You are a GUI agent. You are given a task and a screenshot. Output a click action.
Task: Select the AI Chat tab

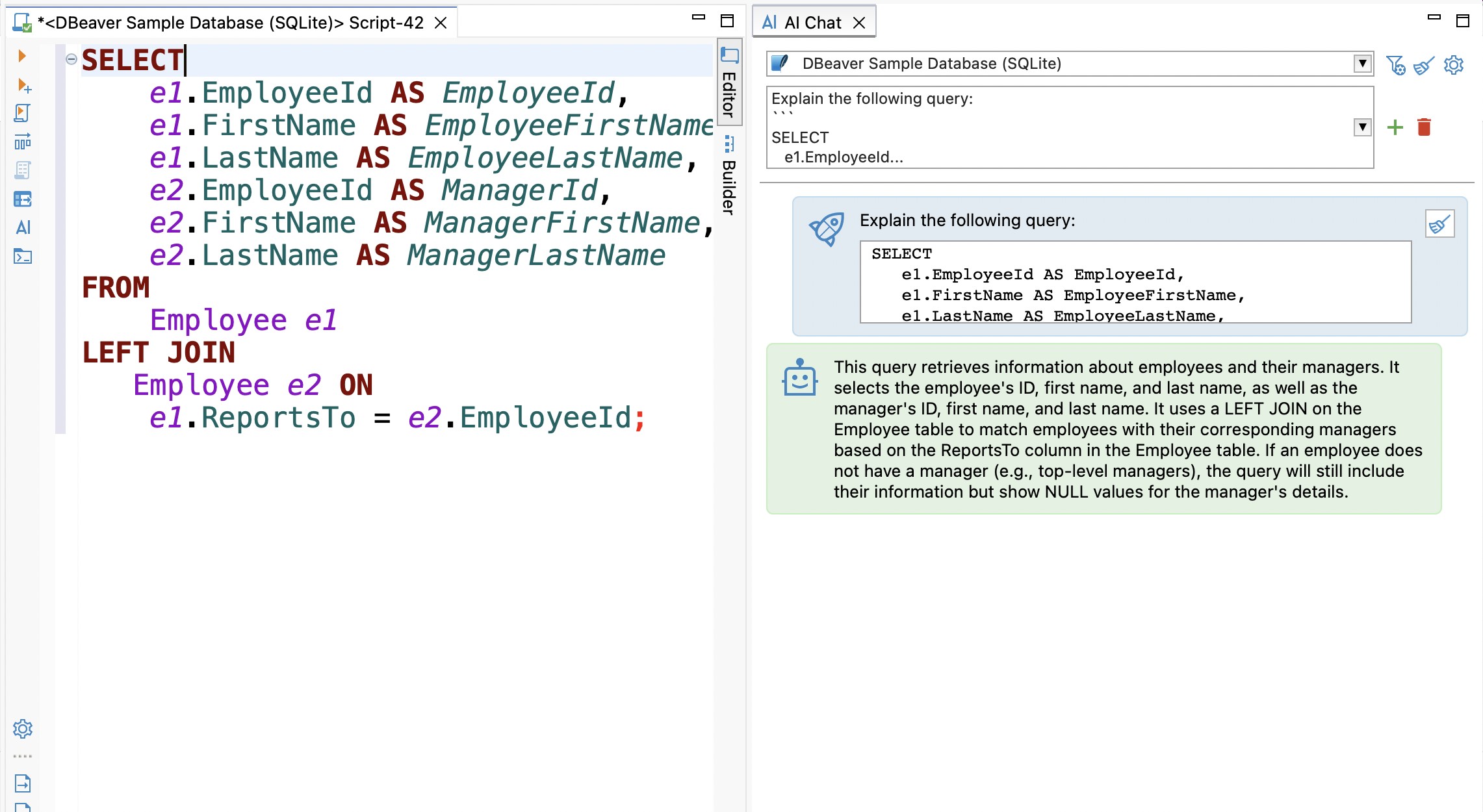[x=812, y=23]
